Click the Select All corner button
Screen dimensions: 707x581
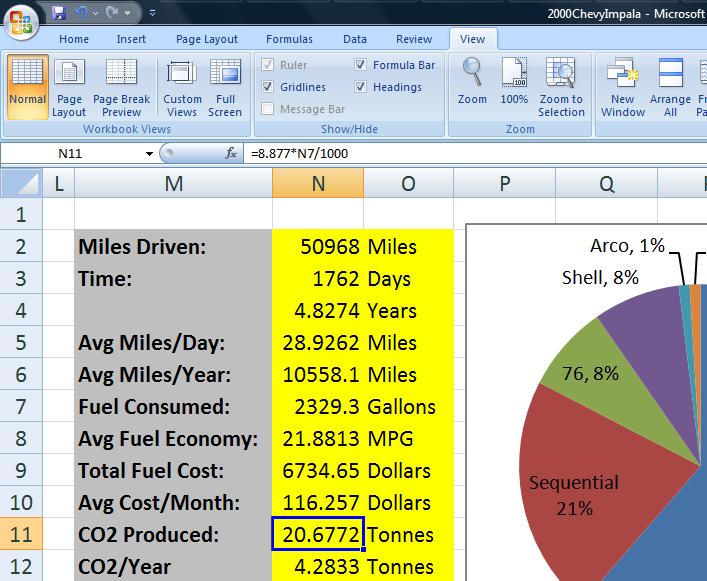click(x=21, y=183)
